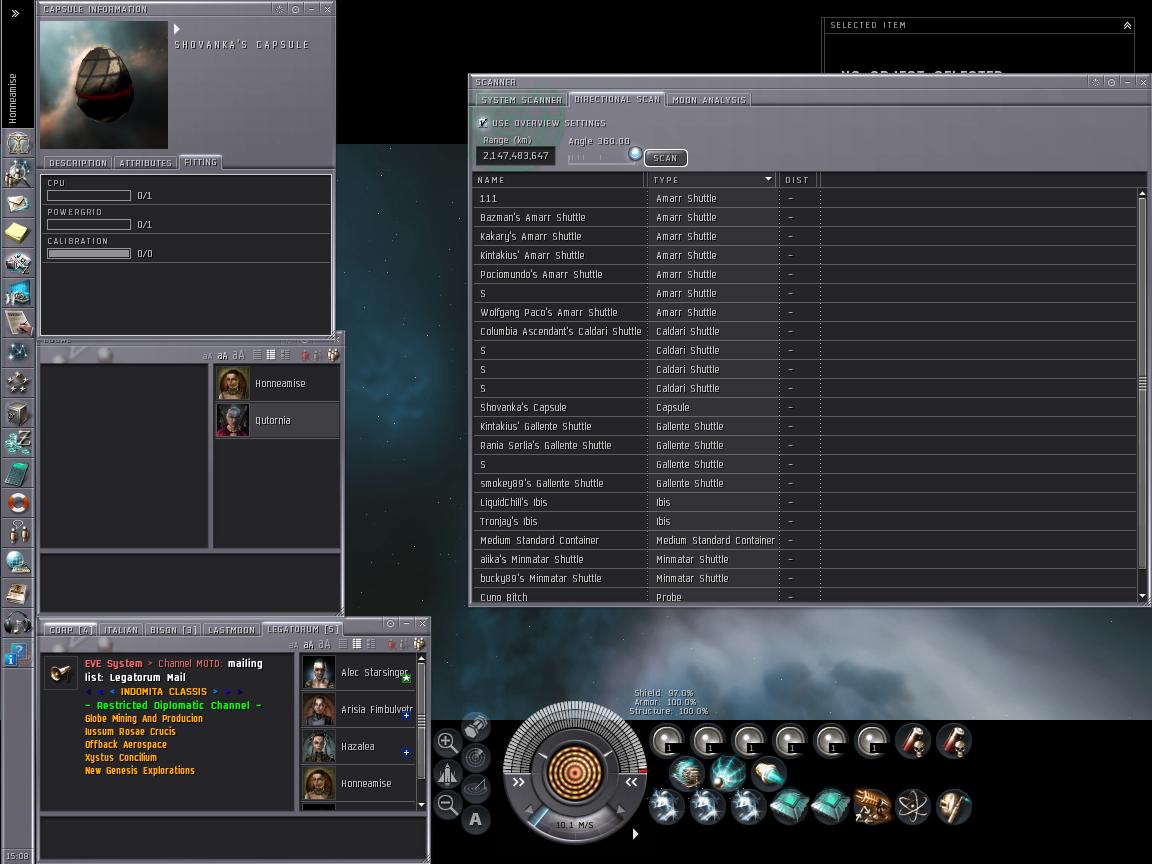This screenshot has width=1152, height=864.
Task: Click the Range (km) input field
Action: [x=516, y=156]
